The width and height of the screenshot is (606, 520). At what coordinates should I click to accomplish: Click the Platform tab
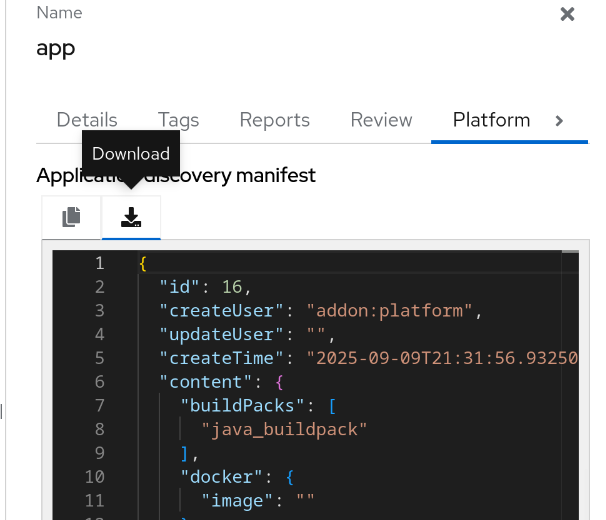click(x=491, y=120)
